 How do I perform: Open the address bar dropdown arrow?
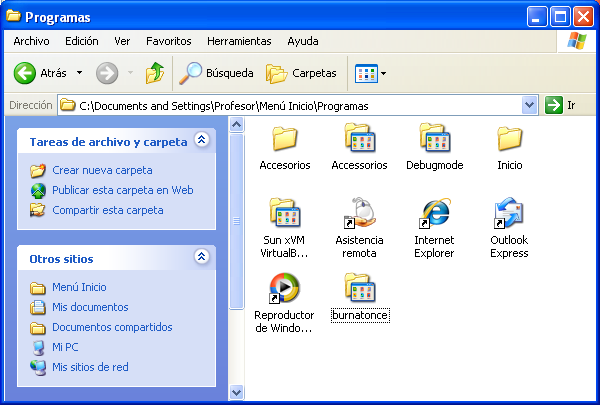point(530,105)
